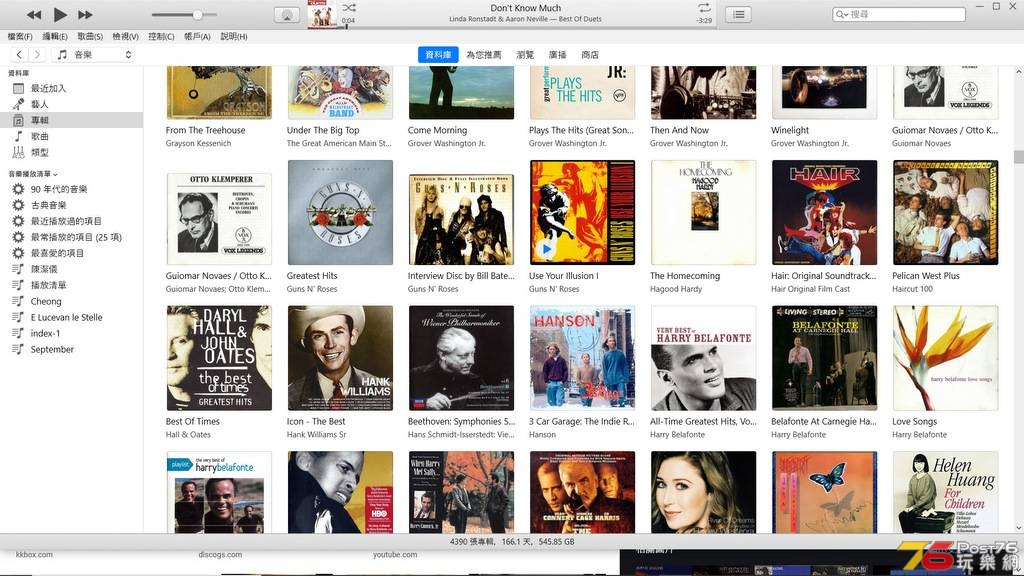Image resolution: width=1024 pixels, height=576 pixels.
Task: Click the 'Hans Schmidt-Isserstedt: Vie...' artist name
Action: (x=461, y=434)
